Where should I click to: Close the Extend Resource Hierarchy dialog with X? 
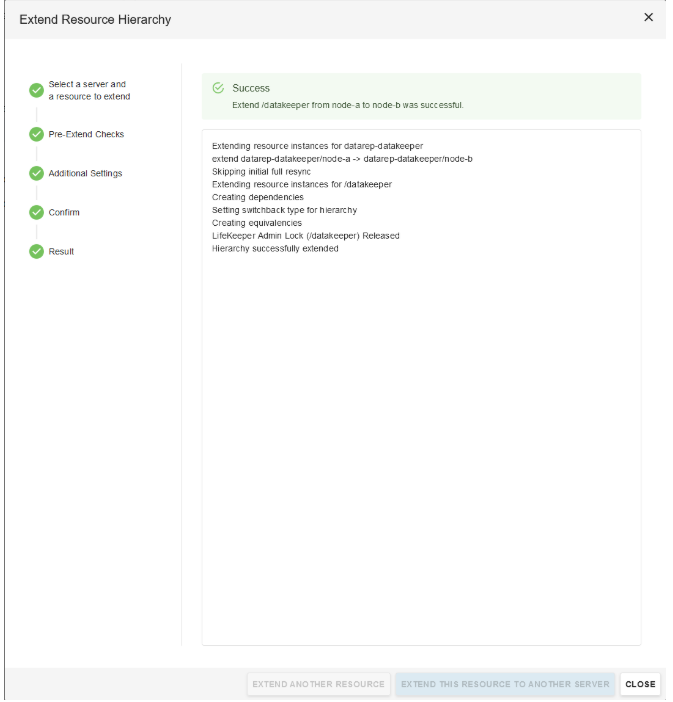pyautogui.click(x=648, y=17)
